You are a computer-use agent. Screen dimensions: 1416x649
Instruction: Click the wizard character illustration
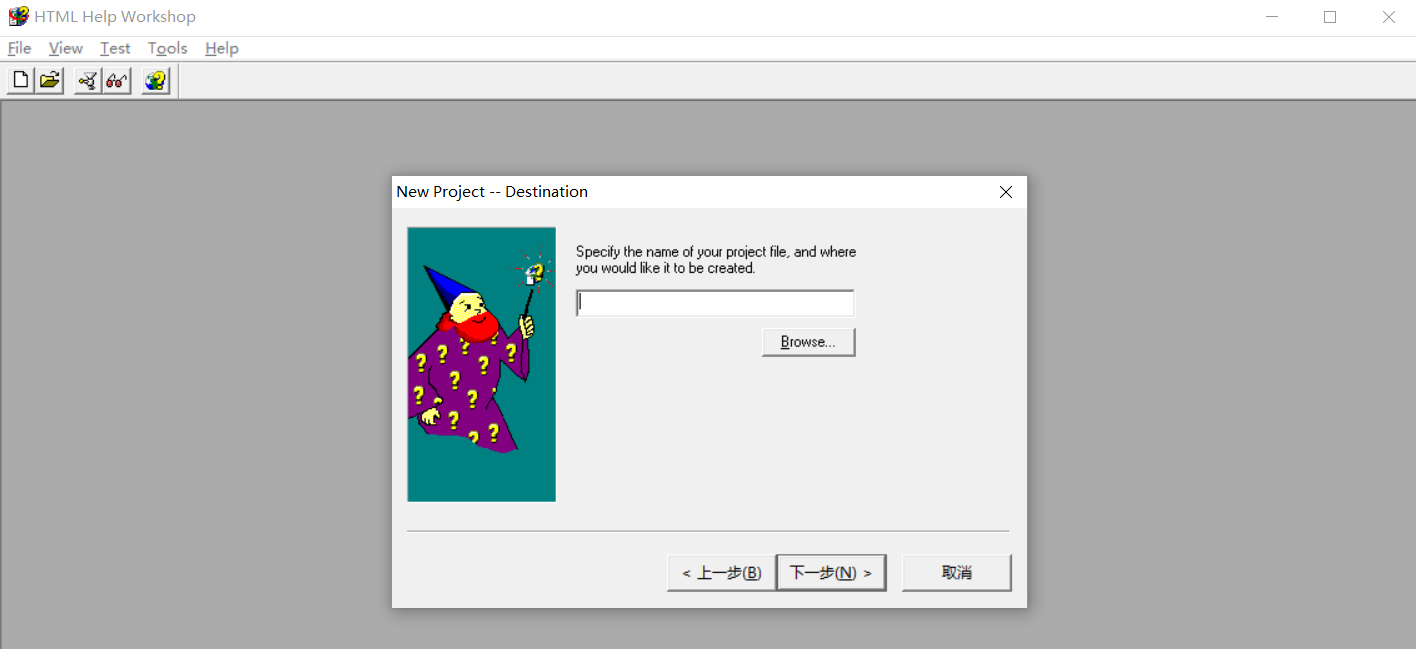[481, 363]
